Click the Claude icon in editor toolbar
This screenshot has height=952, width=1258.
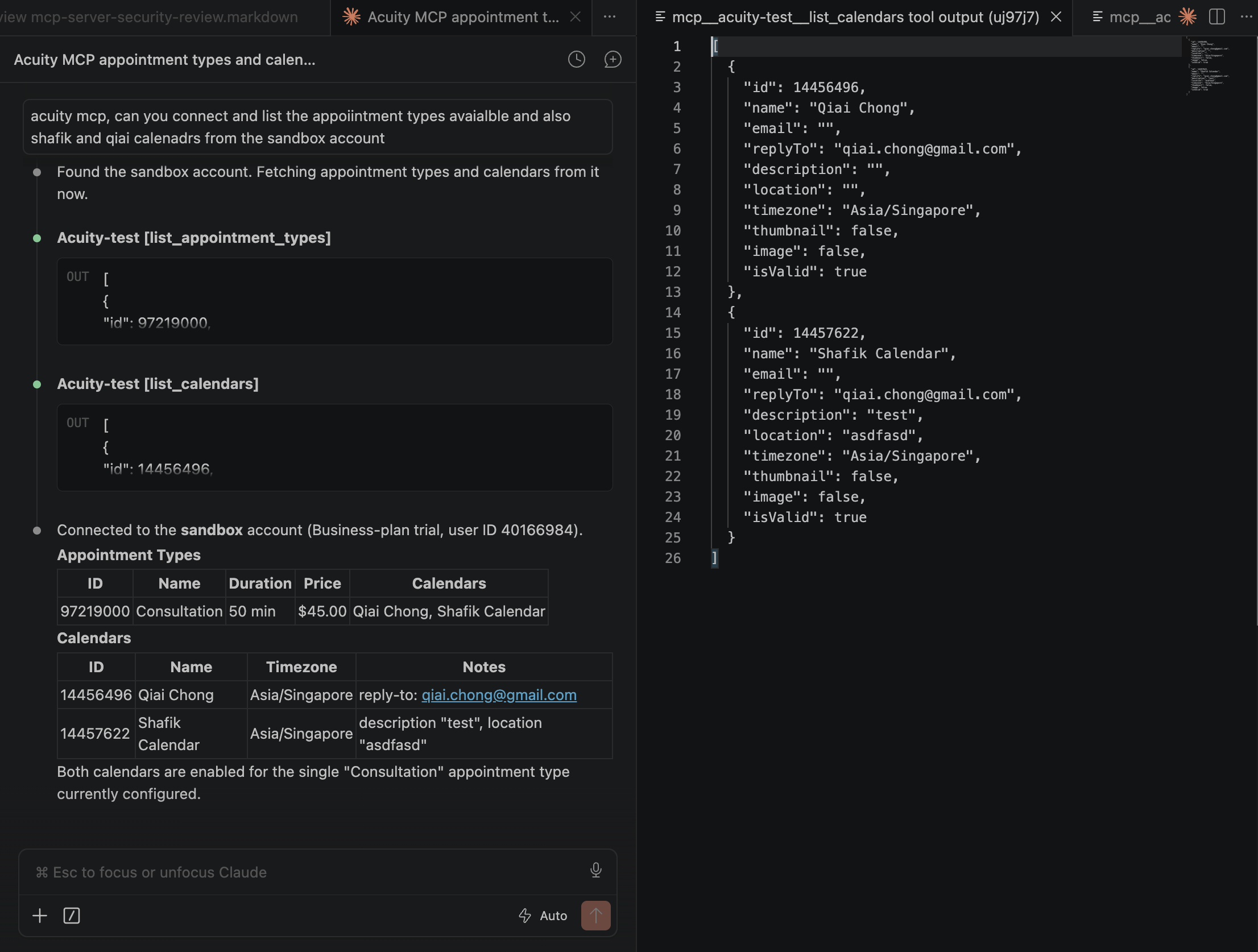(1187, 17)
